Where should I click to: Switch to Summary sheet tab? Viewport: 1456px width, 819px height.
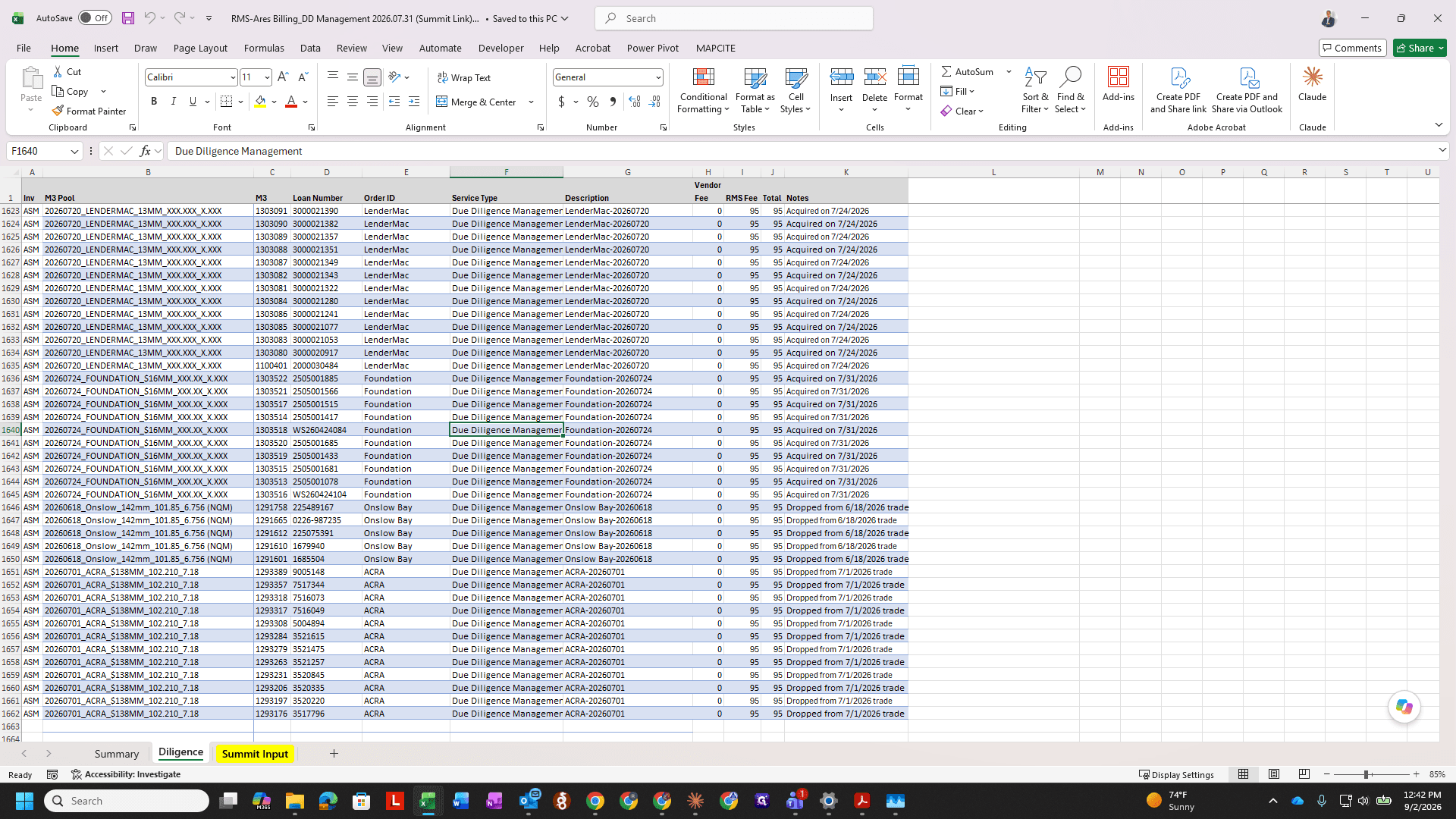(x=116, y=754)
